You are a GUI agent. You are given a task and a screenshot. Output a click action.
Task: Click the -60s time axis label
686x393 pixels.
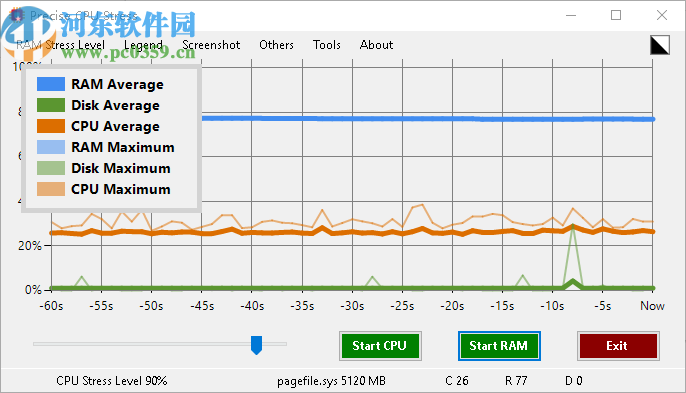click(51, 305)
